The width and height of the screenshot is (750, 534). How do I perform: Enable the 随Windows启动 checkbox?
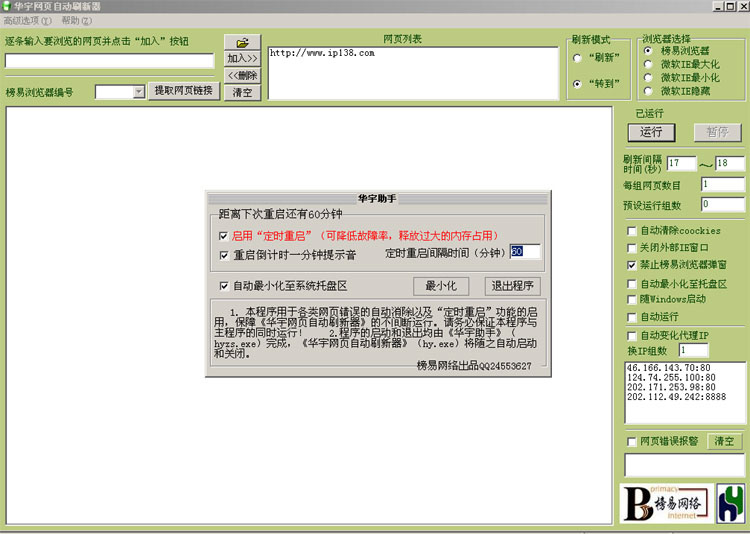(x=632, y=300)
